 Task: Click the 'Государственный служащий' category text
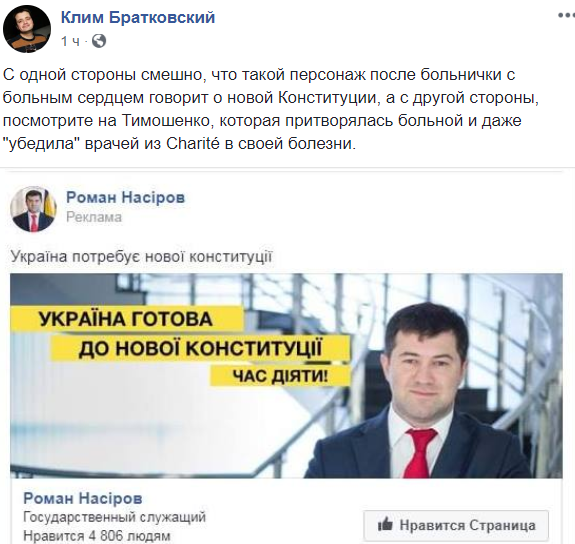coord(114,517)
